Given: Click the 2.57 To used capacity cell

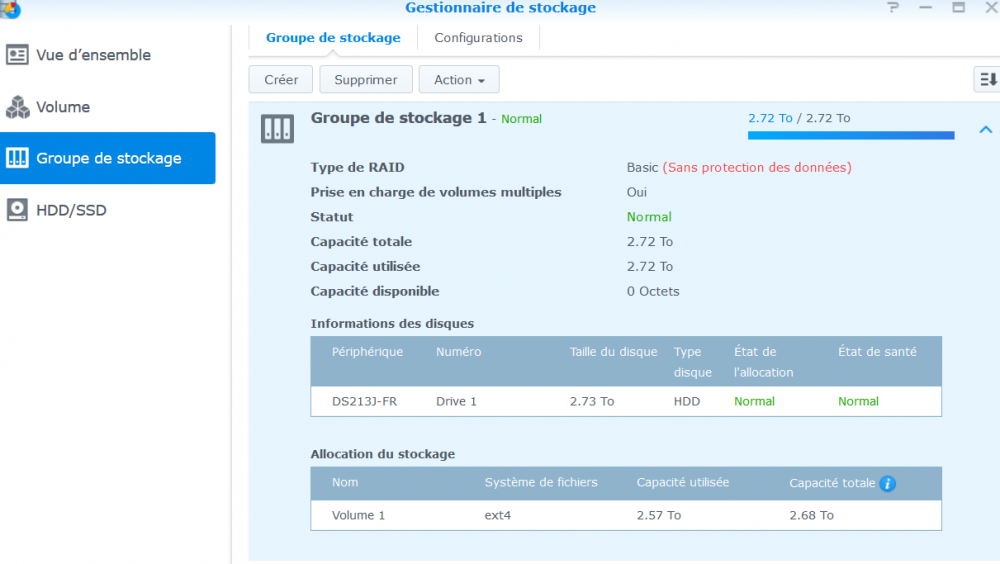Looking at the screenshot, I should click(x=658, y=515).
